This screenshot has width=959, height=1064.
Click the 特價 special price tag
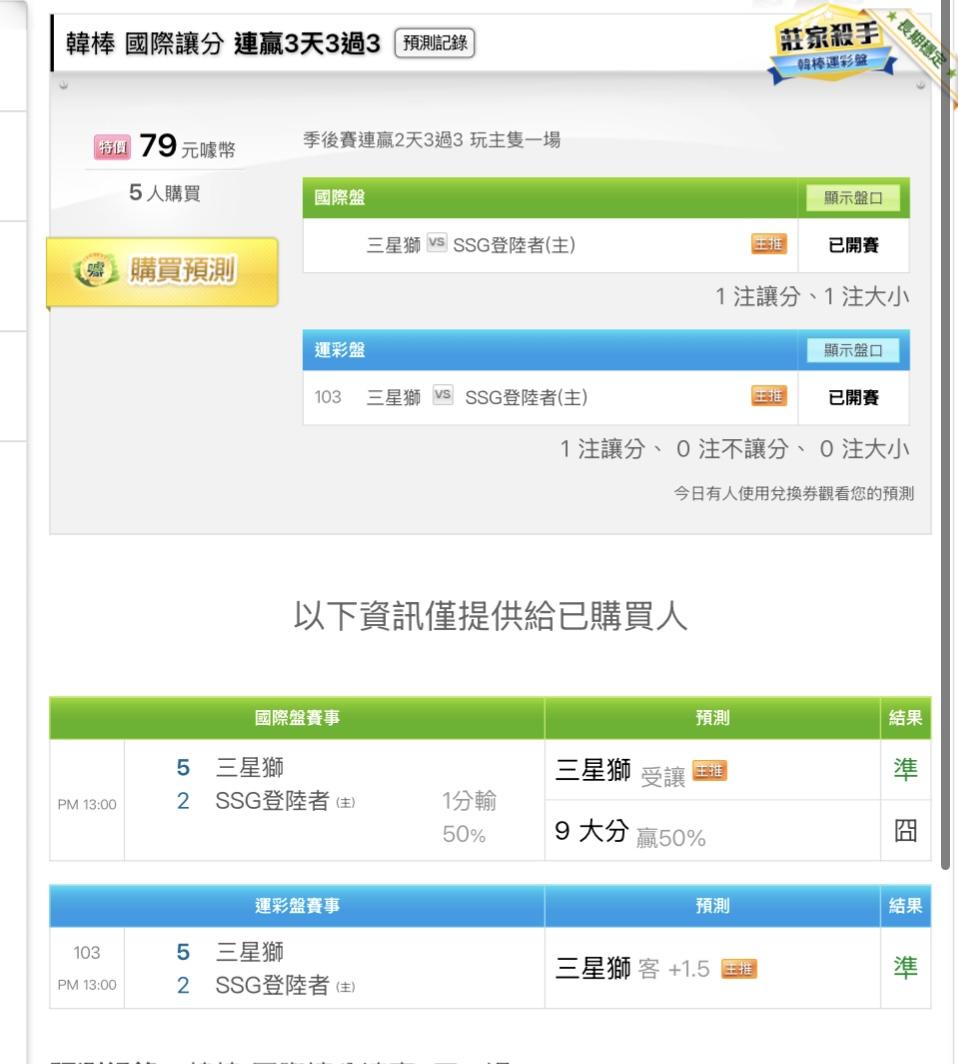pos(112,147)
